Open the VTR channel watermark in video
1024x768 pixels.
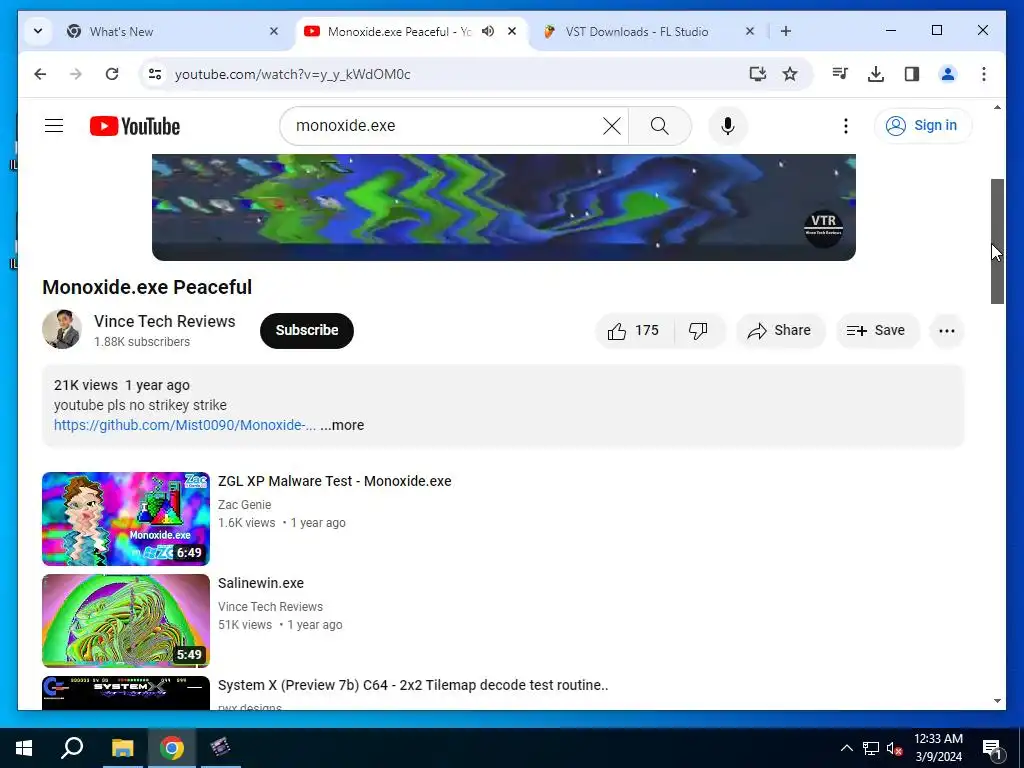click(823, 227)
